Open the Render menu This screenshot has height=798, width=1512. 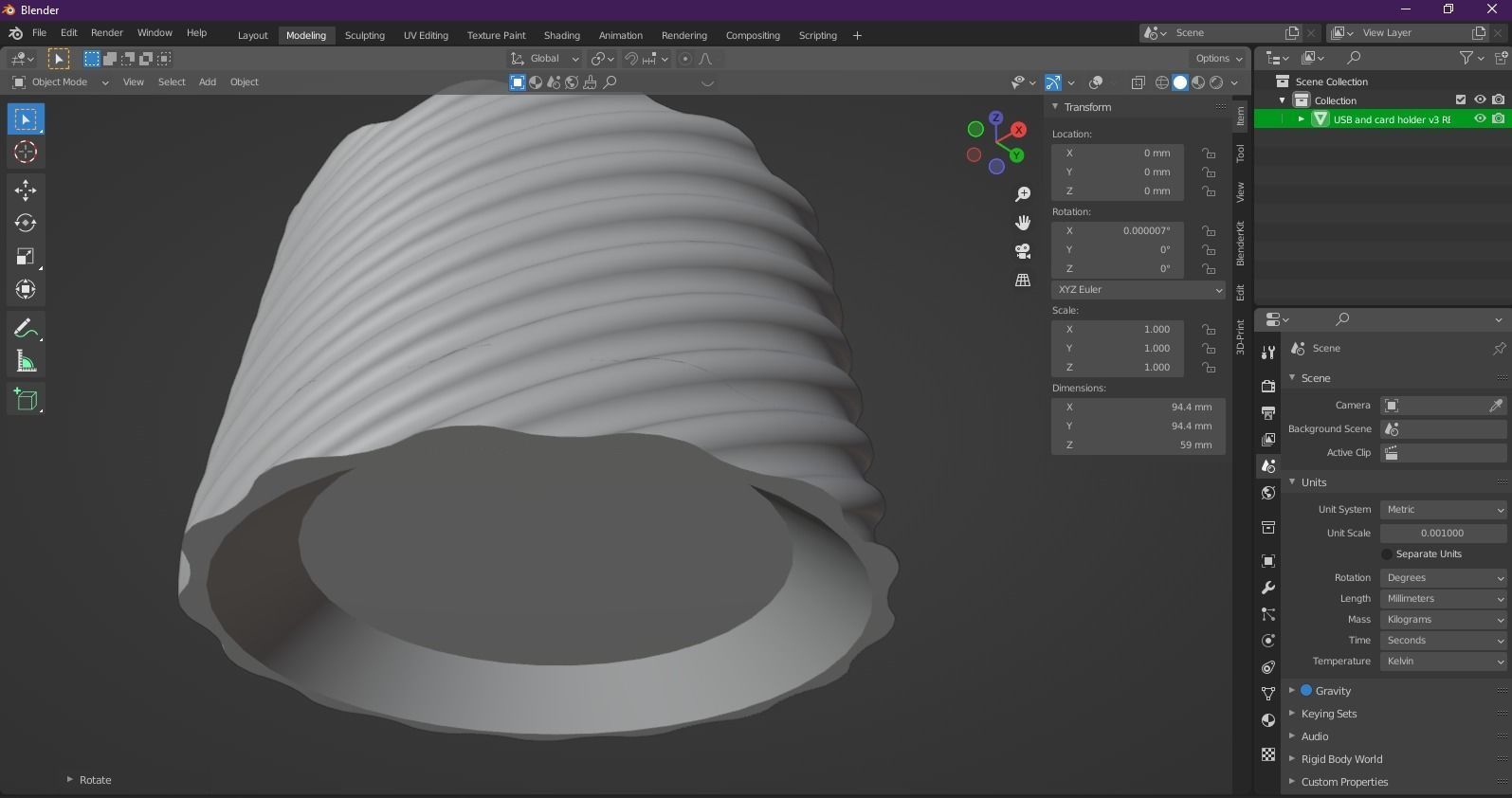point(106,33)
